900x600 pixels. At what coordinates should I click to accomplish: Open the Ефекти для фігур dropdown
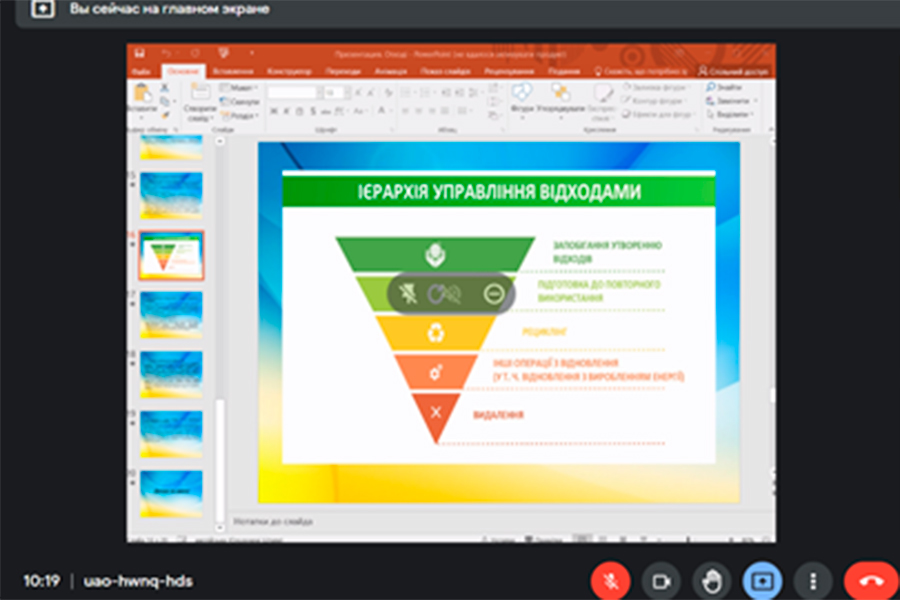coord(658,114)
